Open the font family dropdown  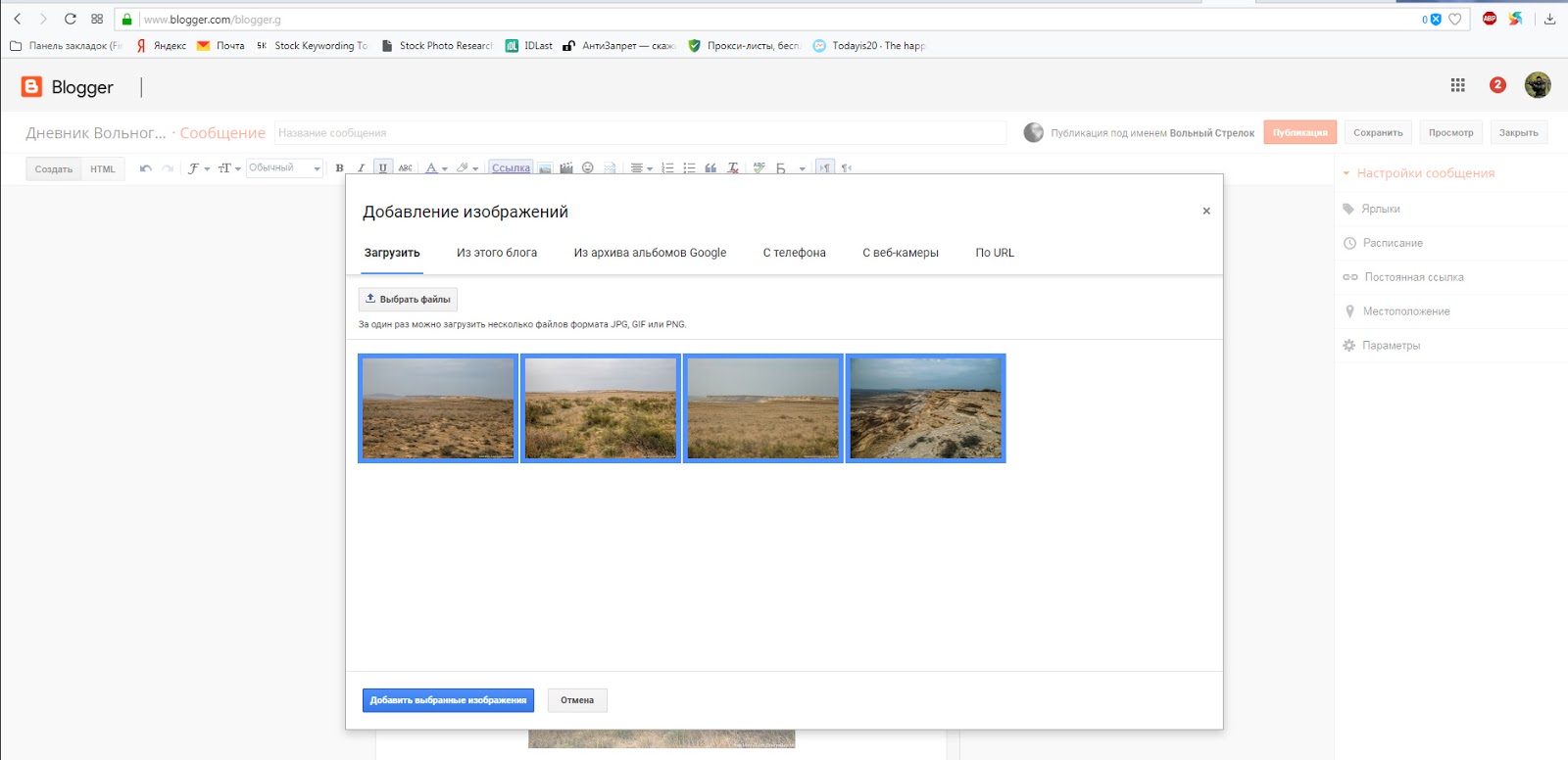199,168
